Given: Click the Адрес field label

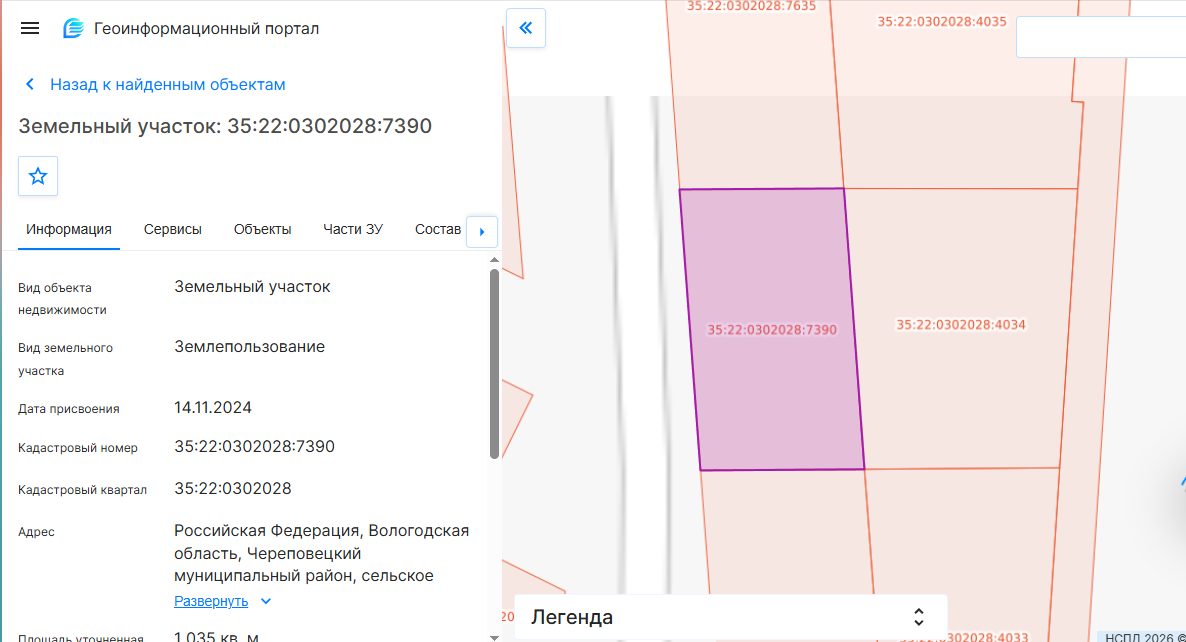Looking at the screenshot, I should 36,532.
